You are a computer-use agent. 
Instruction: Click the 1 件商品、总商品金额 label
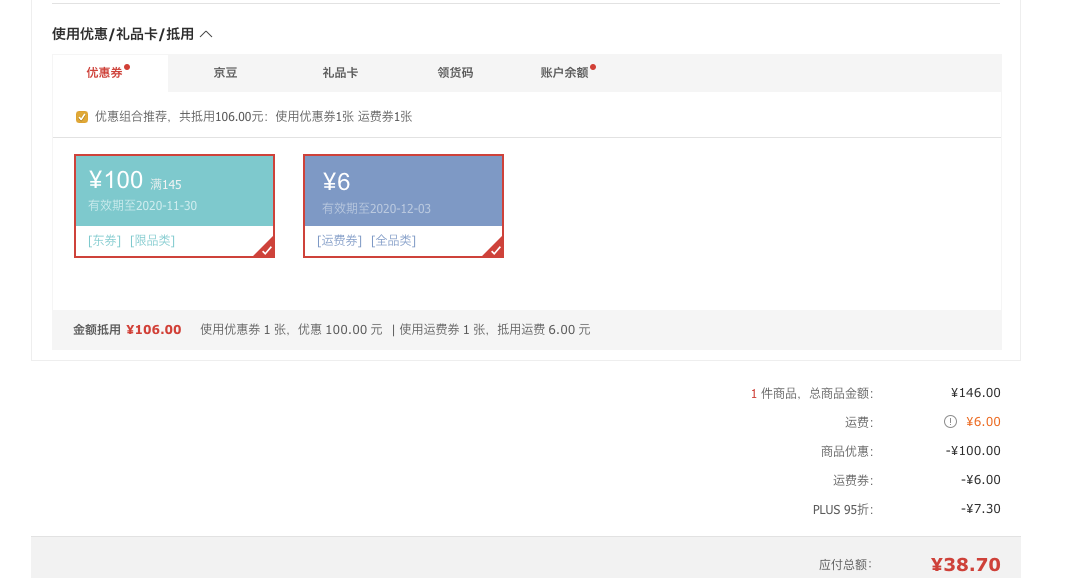(x=812, y=393)
